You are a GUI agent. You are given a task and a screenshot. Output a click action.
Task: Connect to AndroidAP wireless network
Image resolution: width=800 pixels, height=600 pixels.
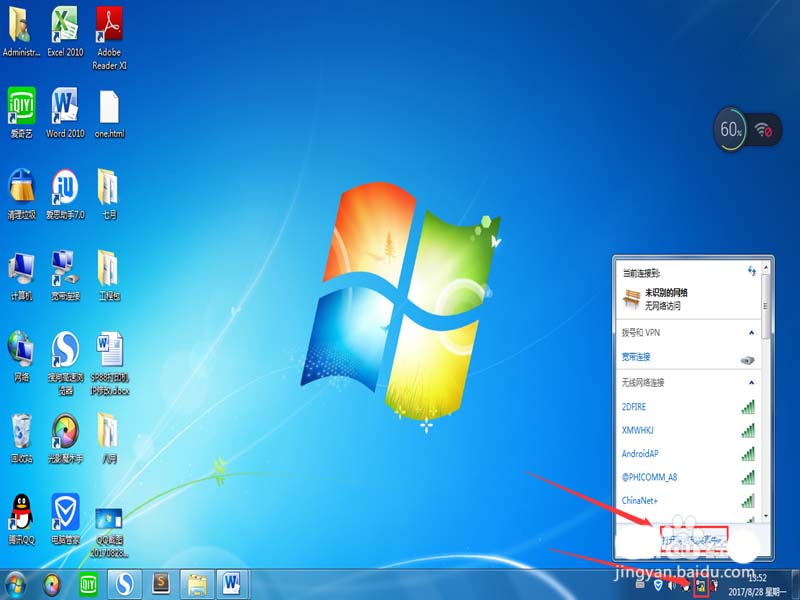click(688, 454)
